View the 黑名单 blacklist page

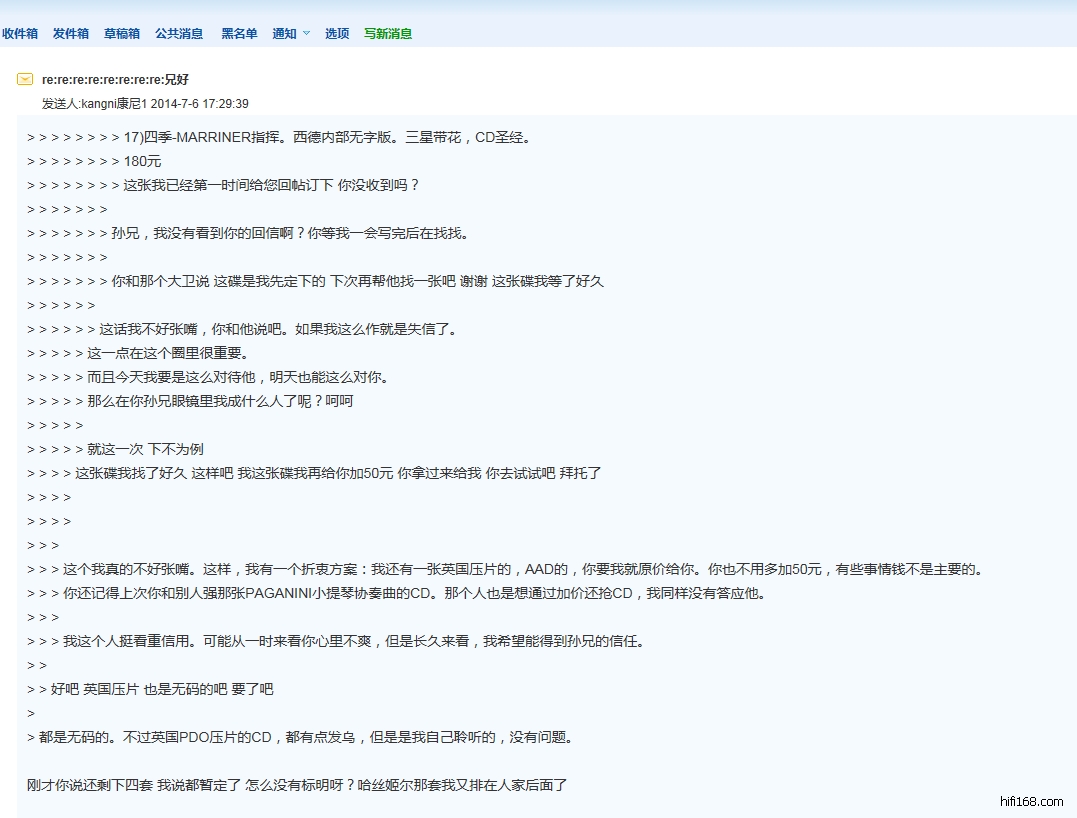tap(239, 33)
